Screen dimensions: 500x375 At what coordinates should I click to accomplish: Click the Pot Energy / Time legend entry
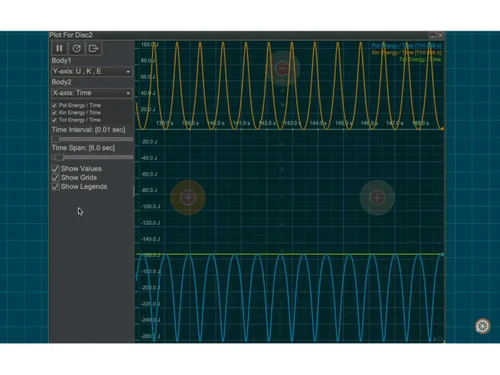406,46
